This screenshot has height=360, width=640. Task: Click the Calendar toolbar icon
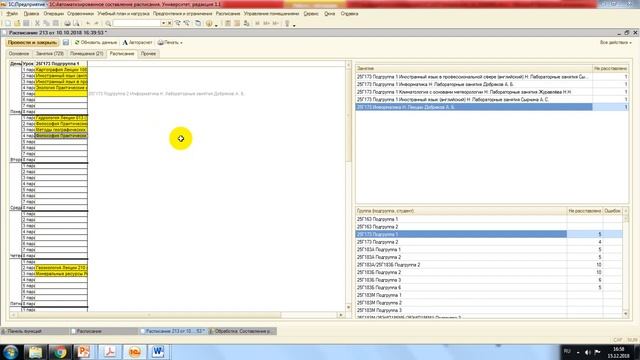tap(237, 23)
